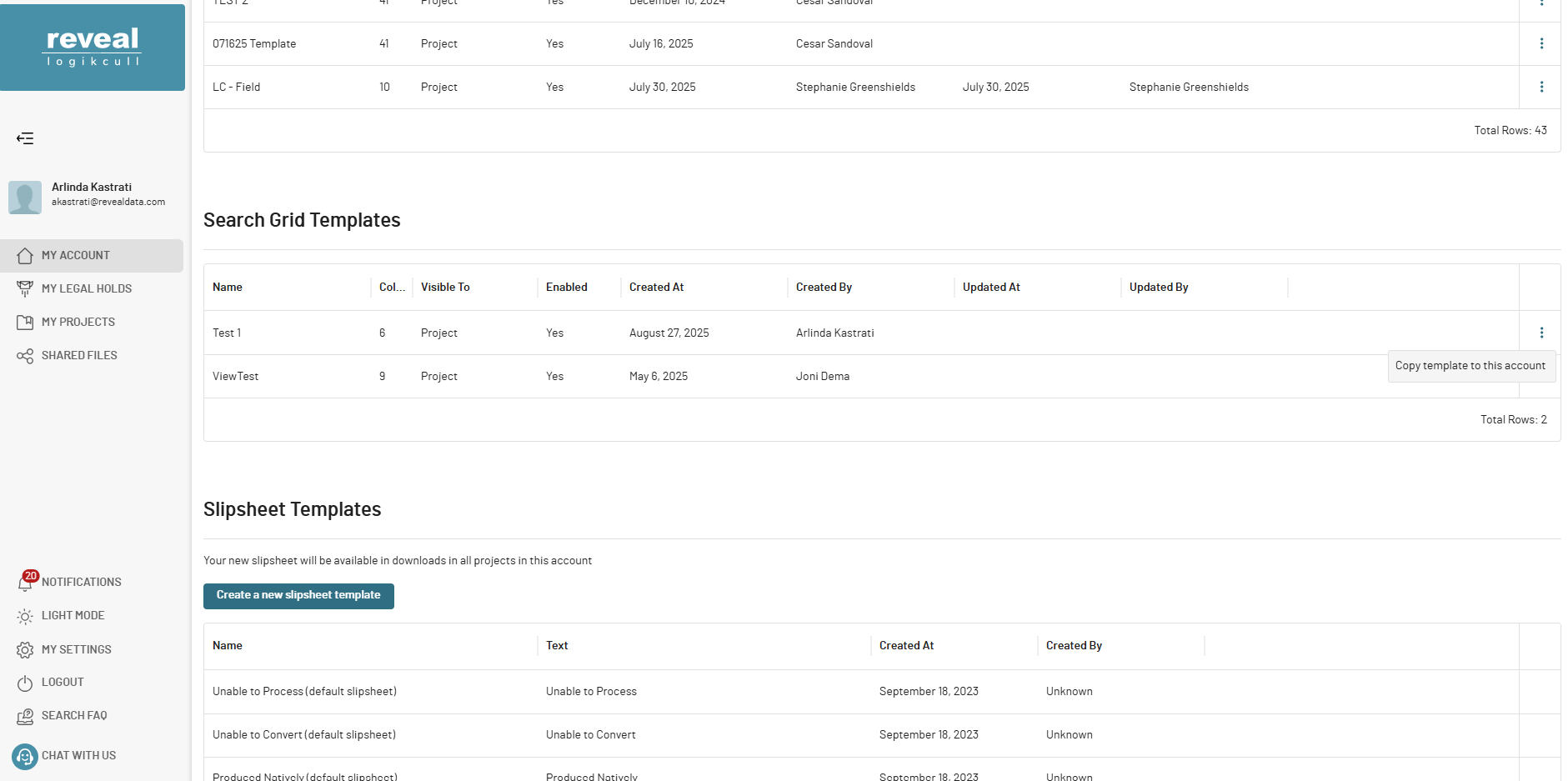Click the Notifications bell icon
This screenshot has height=781, width=1568.
(x=25, y=583)
